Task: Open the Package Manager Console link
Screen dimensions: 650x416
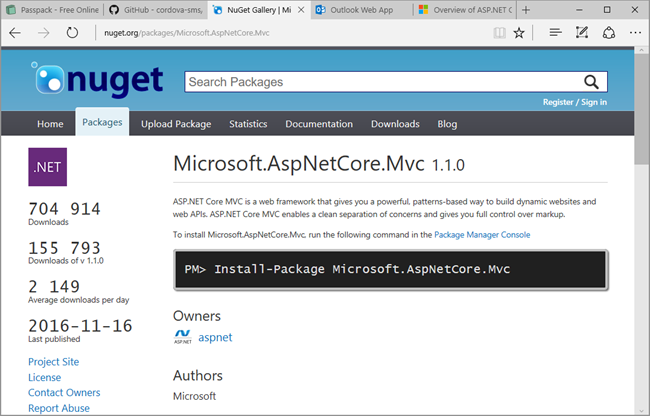Action: click(482, 235)
